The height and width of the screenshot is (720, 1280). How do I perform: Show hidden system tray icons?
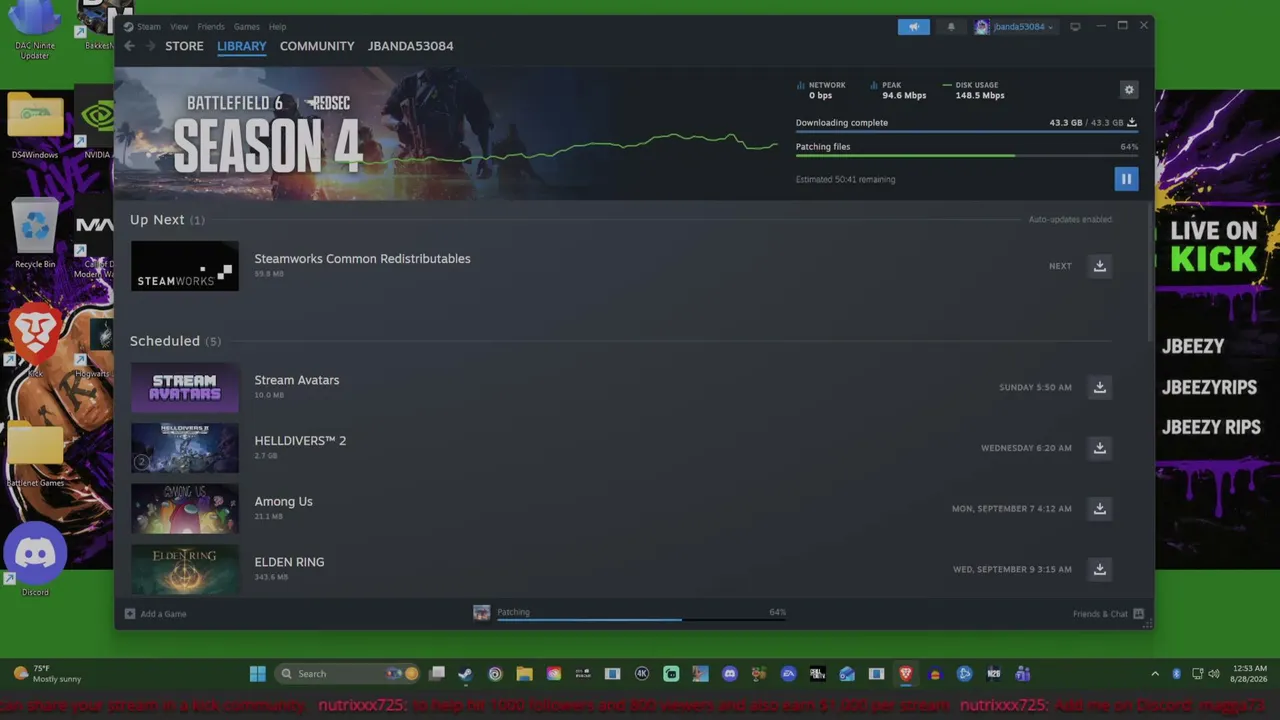tap(1155, 674)
